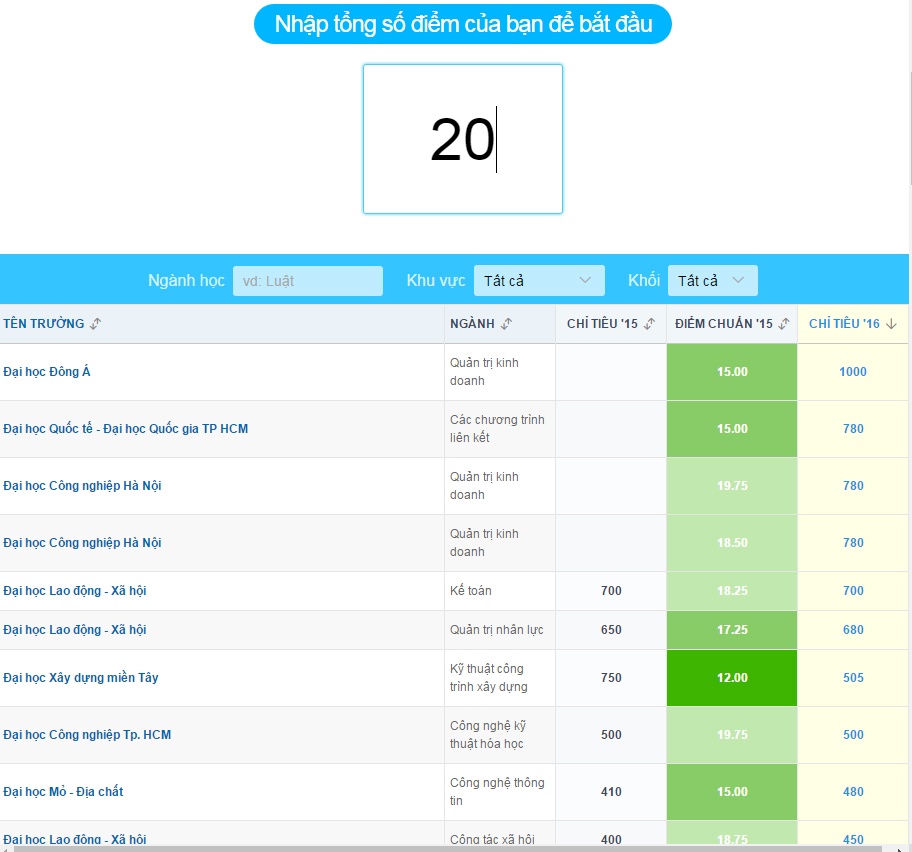Click down arrow beside CHỈ TIÊU '16

[891, 324]
